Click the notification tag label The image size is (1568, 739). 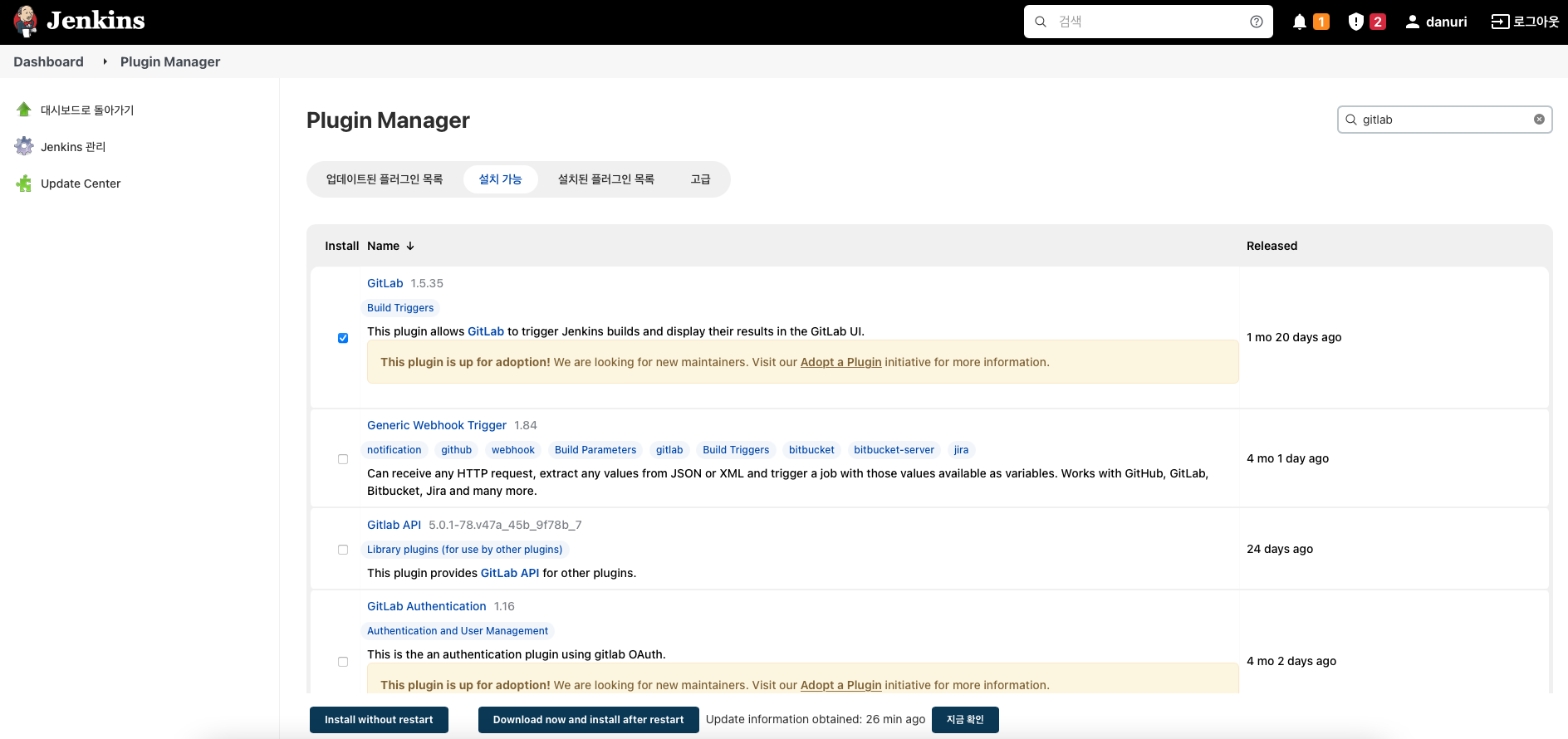394,450
